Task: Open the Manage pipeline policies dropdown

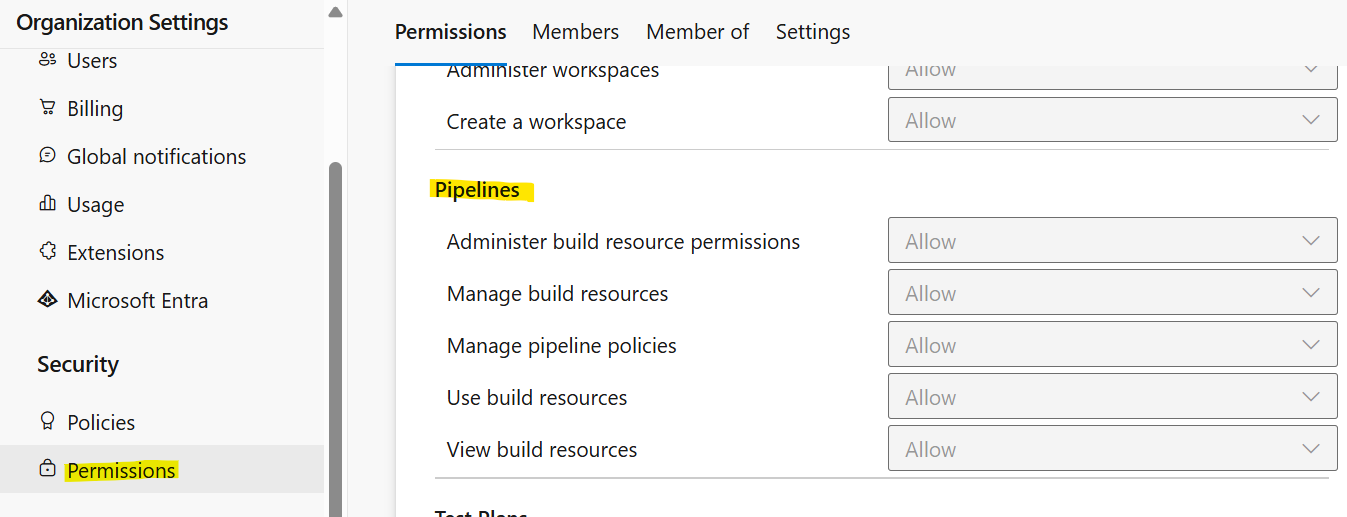Action: tap(1112, 345)
